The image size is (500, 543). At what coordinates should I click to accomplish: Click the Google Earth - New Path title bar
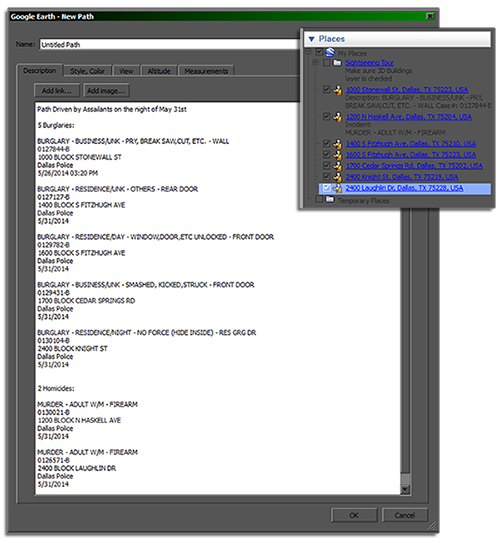(x=222, y=16)
